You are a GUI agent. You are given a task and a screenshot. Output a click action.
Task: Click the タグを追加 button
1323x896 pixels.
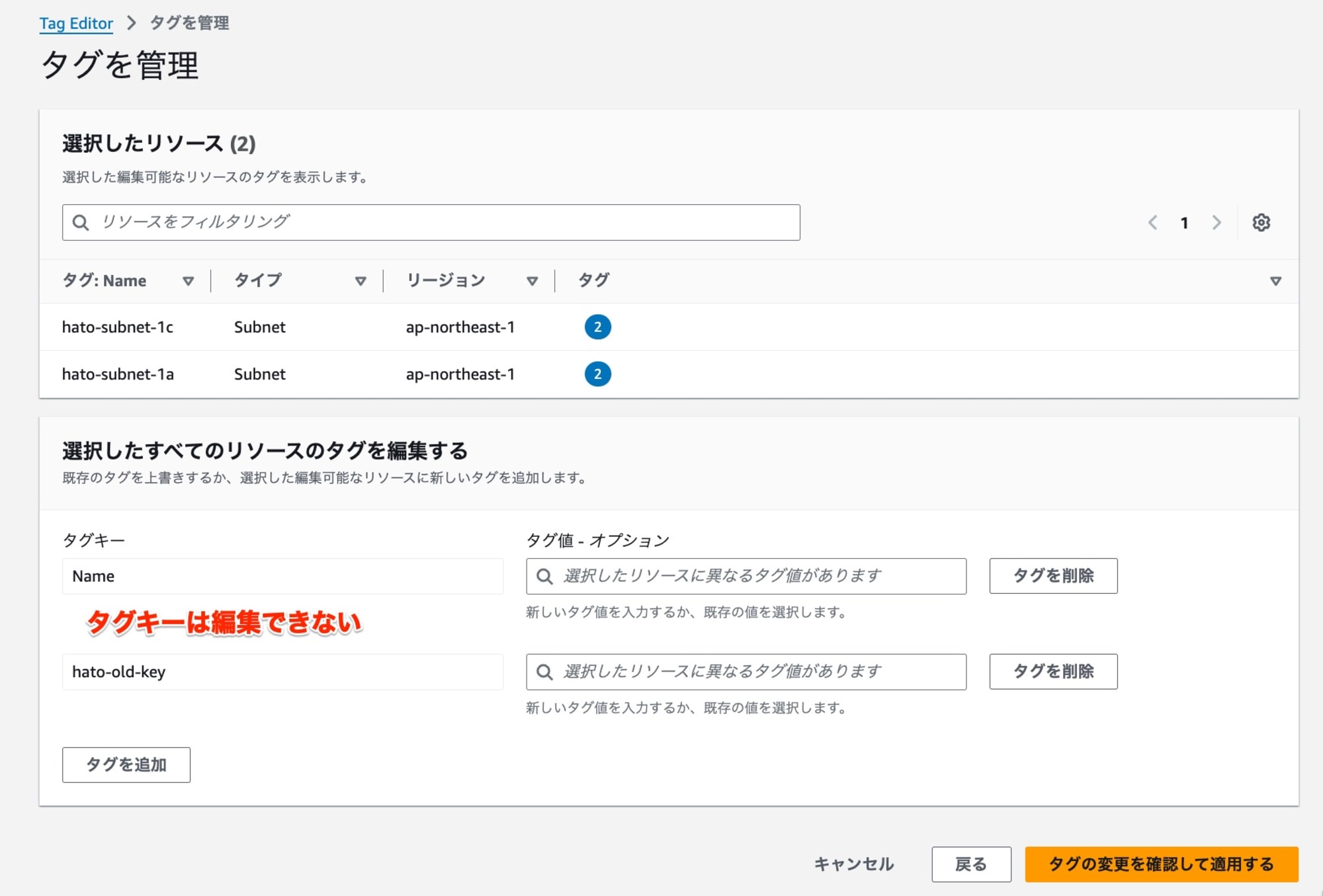click(x=126, y=765)
